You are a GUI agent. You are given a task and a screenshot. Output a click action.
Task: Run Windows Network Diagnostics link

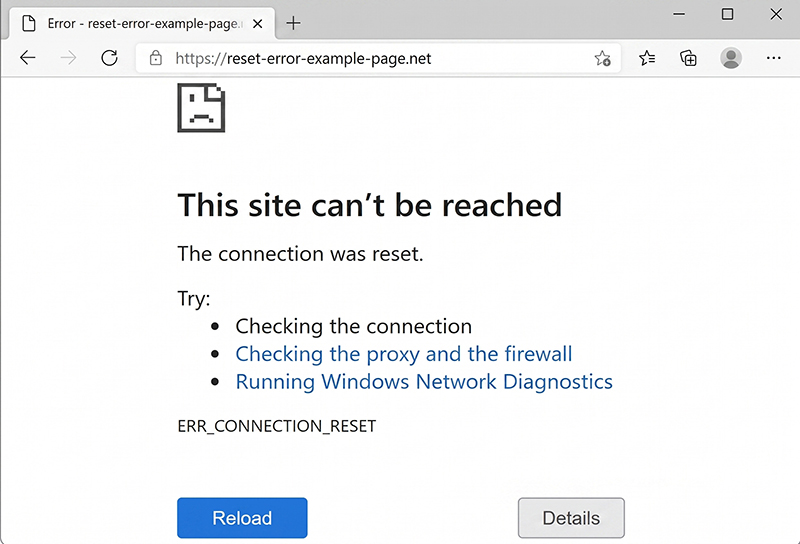tap(424, 382)
